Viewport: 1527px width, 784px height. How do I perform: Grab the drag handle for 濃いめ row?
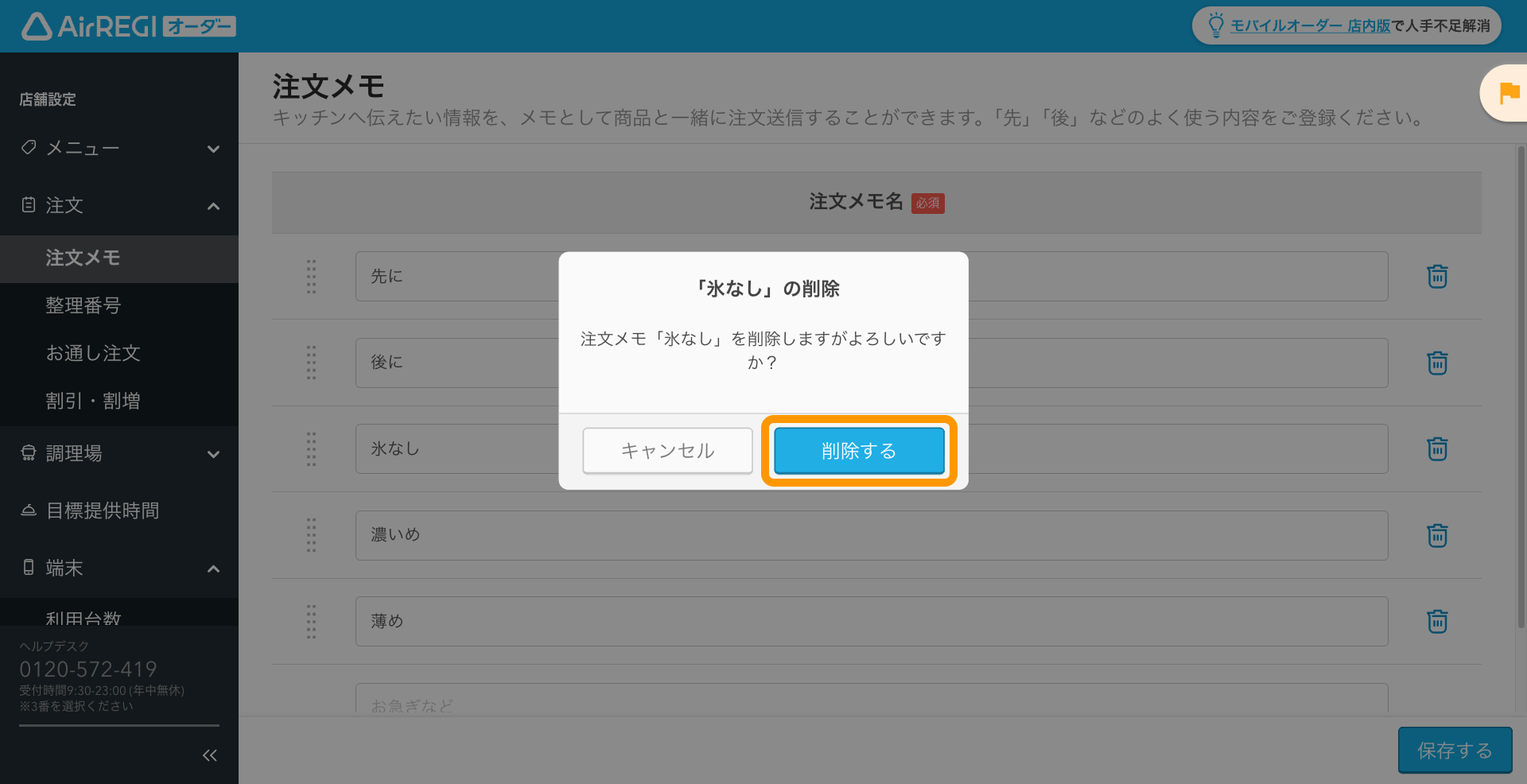tap(312, 536)
